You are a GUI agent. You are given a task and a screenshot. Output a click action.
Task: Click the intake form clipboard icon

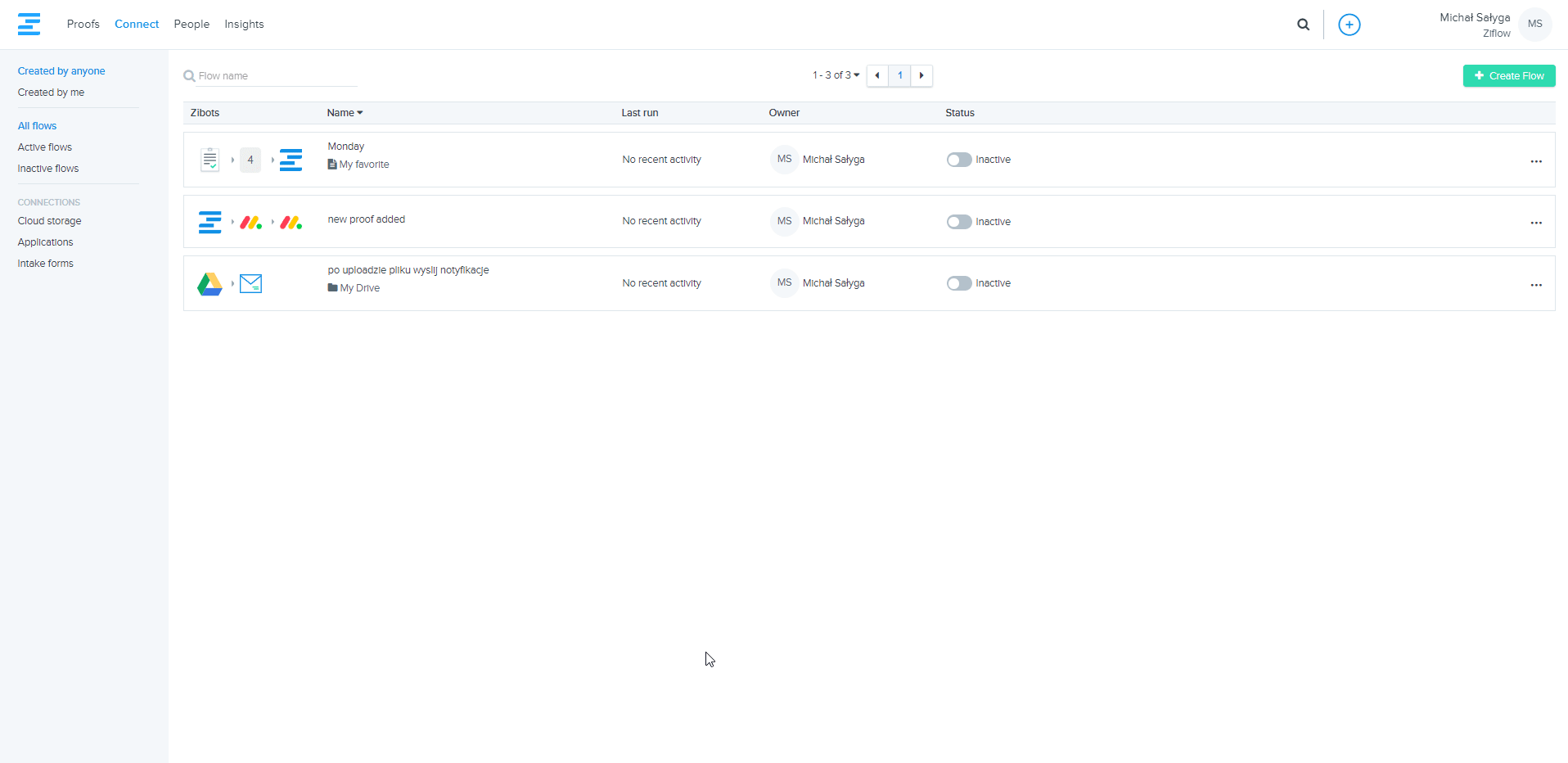click(210, 160)
